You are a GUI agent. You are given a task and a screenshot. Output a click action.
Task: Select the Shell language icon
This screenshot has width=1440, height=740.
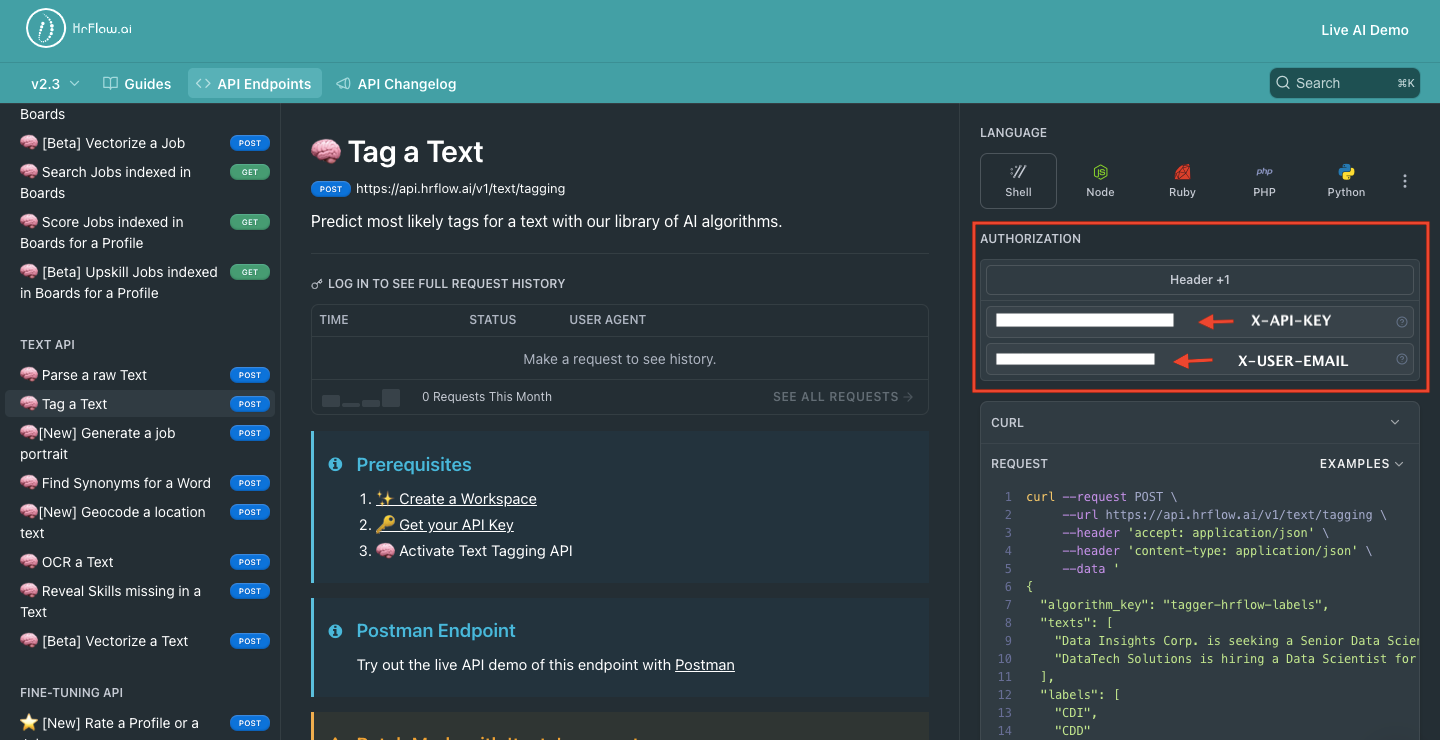coord(1018,180)
